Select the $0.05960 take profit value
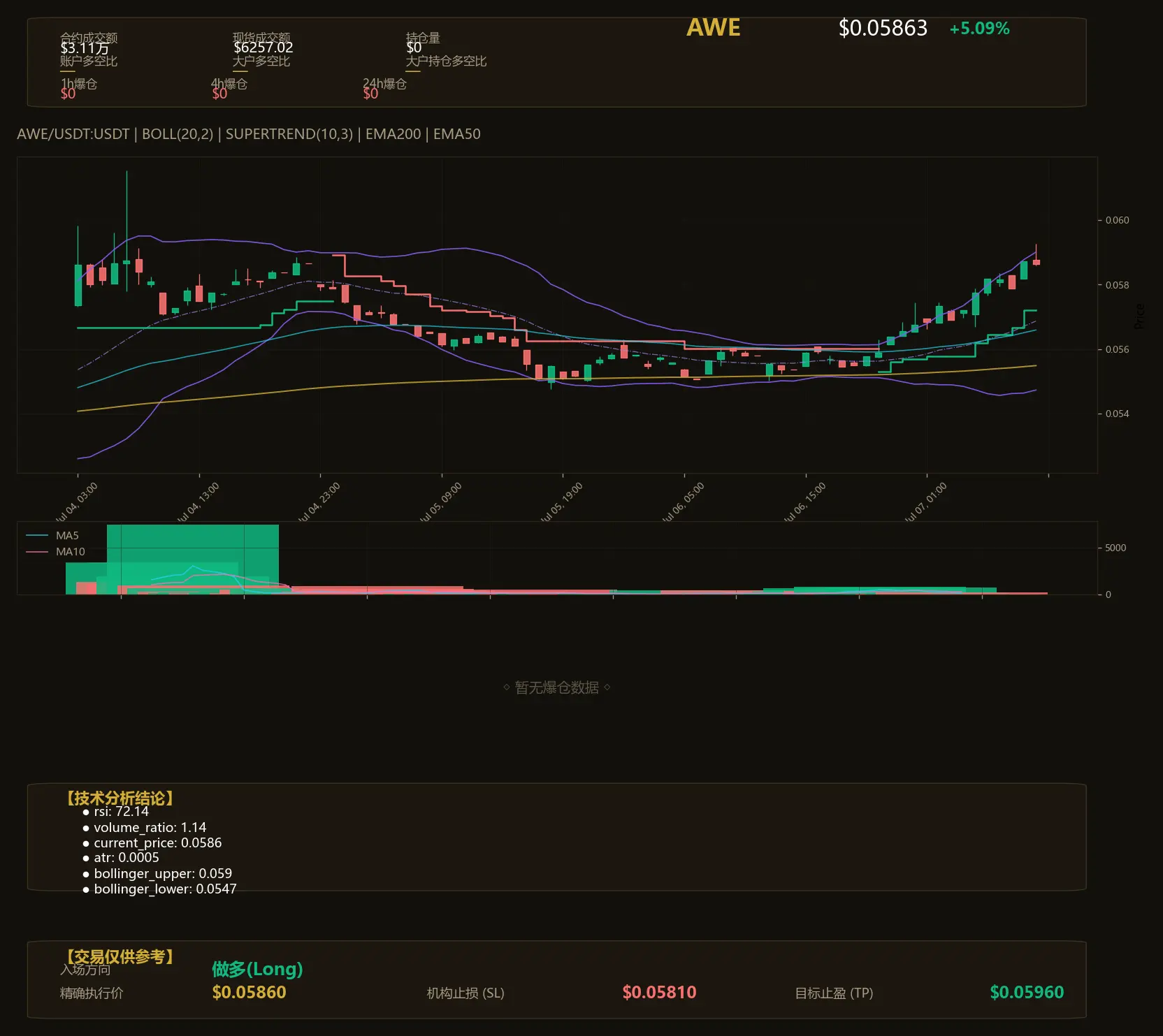The width and height of the screenshot is (1163, 1036). pos(1027,992)
